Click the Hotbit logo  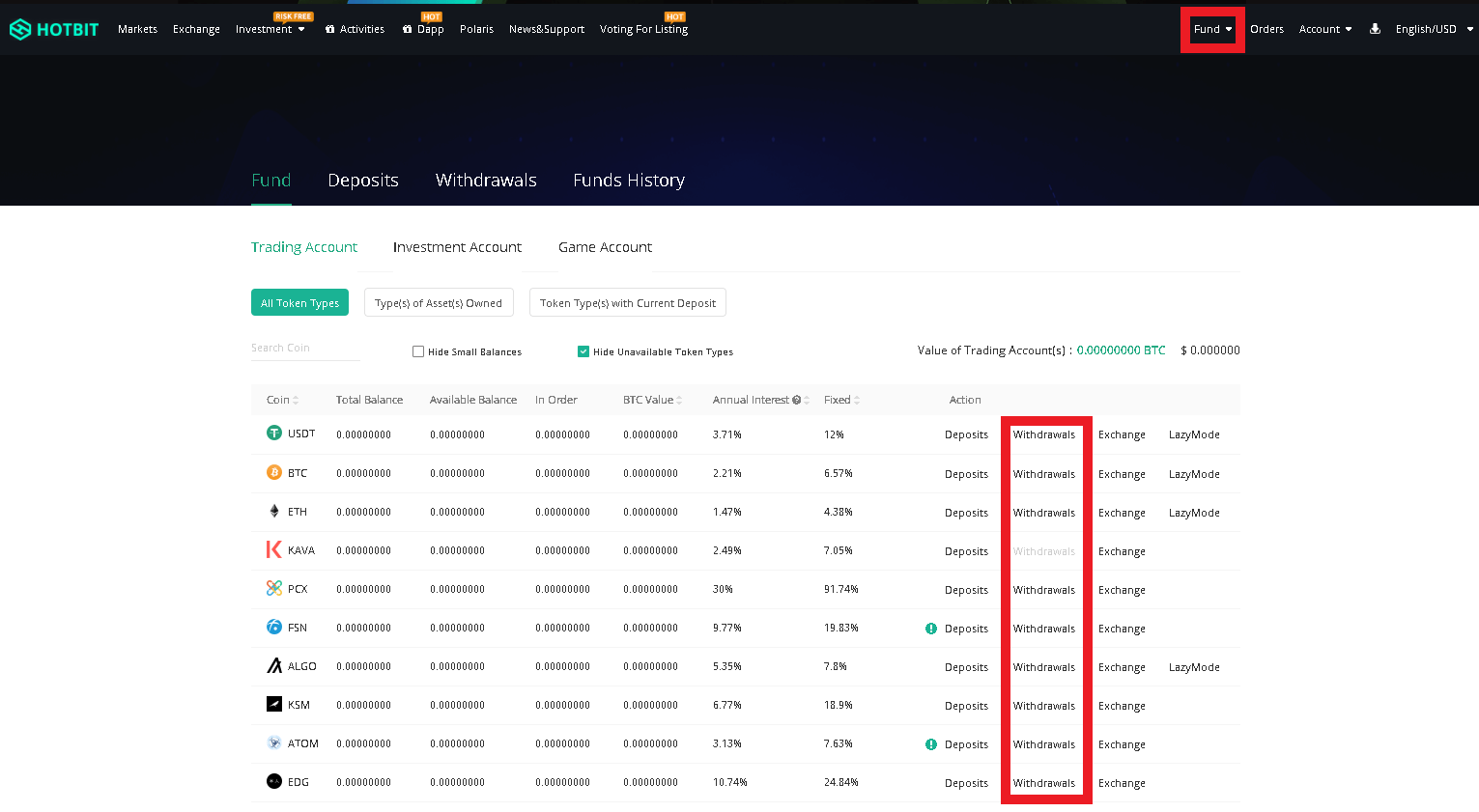click(x=54, y=29)
